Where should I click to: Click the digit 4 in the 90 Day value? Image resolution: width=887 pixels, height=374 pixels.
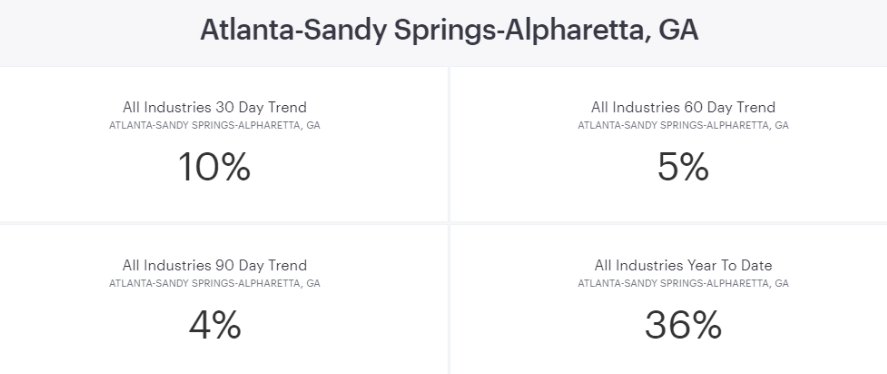[200, 325]
